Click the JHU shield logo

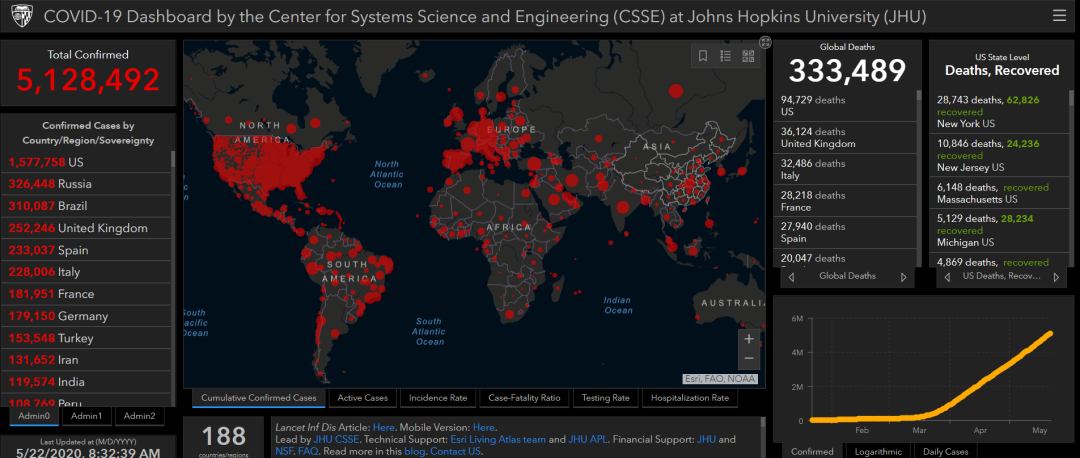pyautogui.click(x=22, y=17)
